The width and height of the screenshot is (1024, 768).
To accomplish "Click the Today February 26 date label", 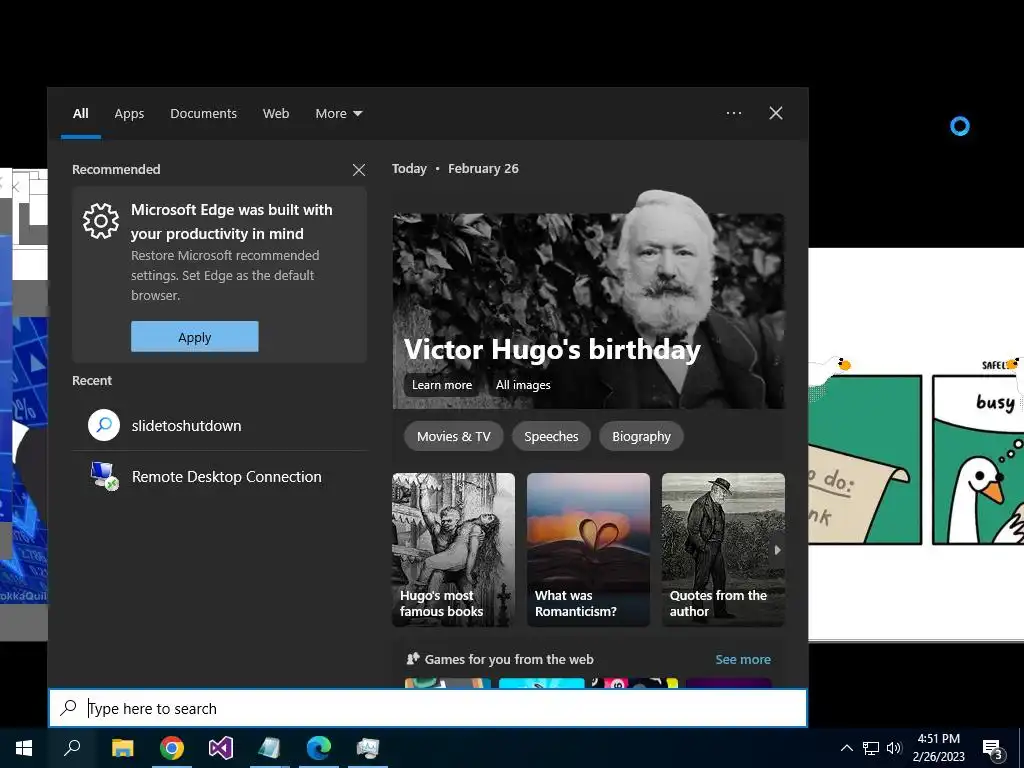I will [455, 168].
